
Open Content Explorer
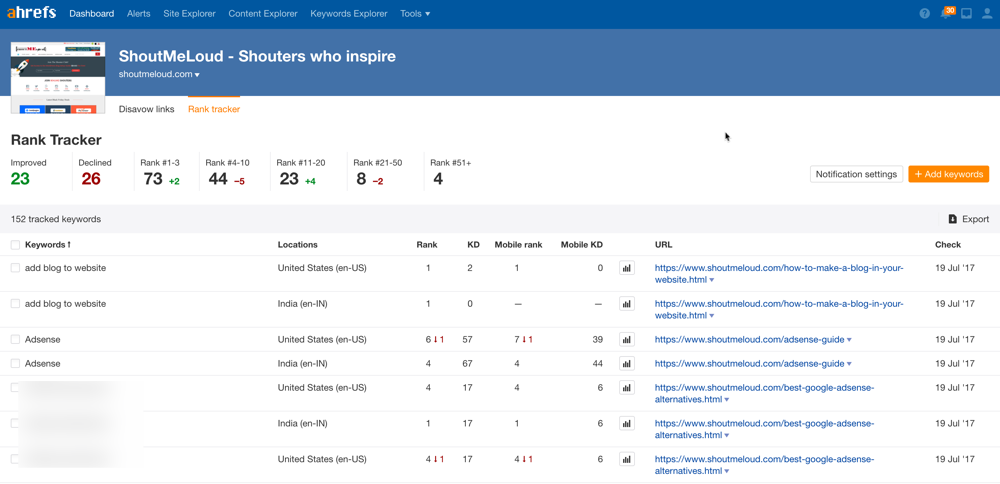point(263,13)
